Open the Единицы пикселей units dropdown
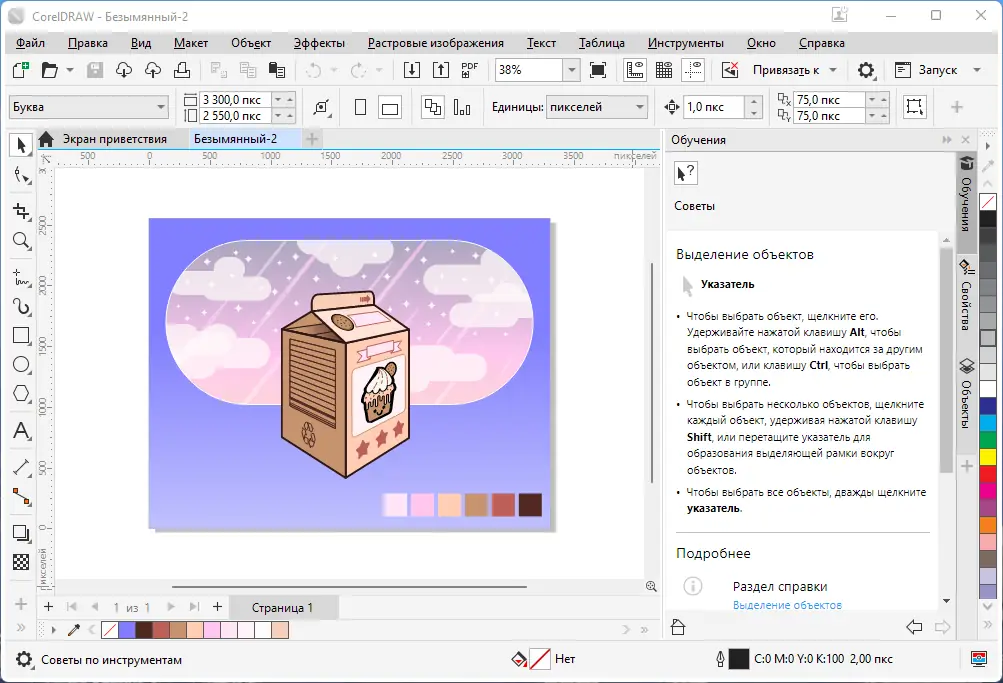1003x683 pixels. (x=640, y=107)
